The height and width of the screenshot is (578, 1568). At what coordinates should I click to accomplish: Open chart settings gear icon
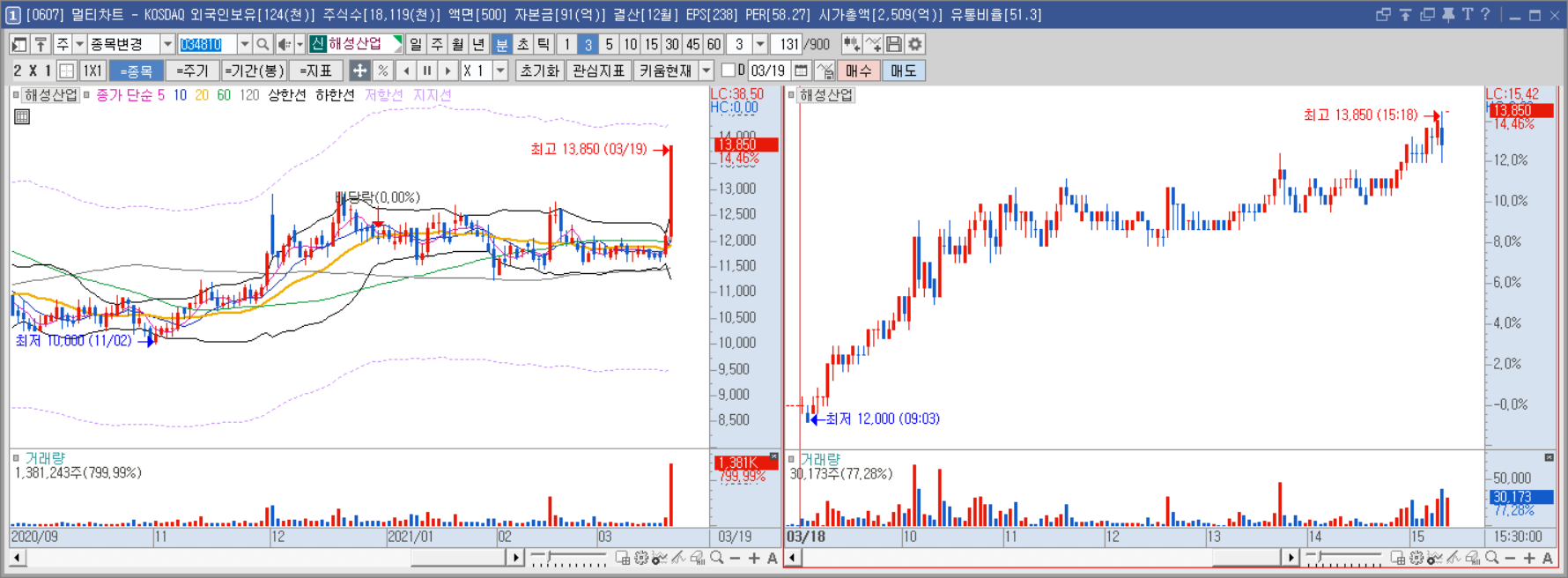click(915, 44)
